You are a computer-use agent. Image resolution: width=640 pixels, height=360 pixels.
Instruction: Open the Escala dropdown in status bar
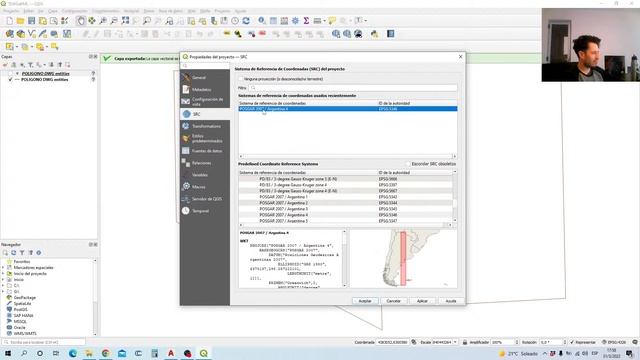[455, 342]
